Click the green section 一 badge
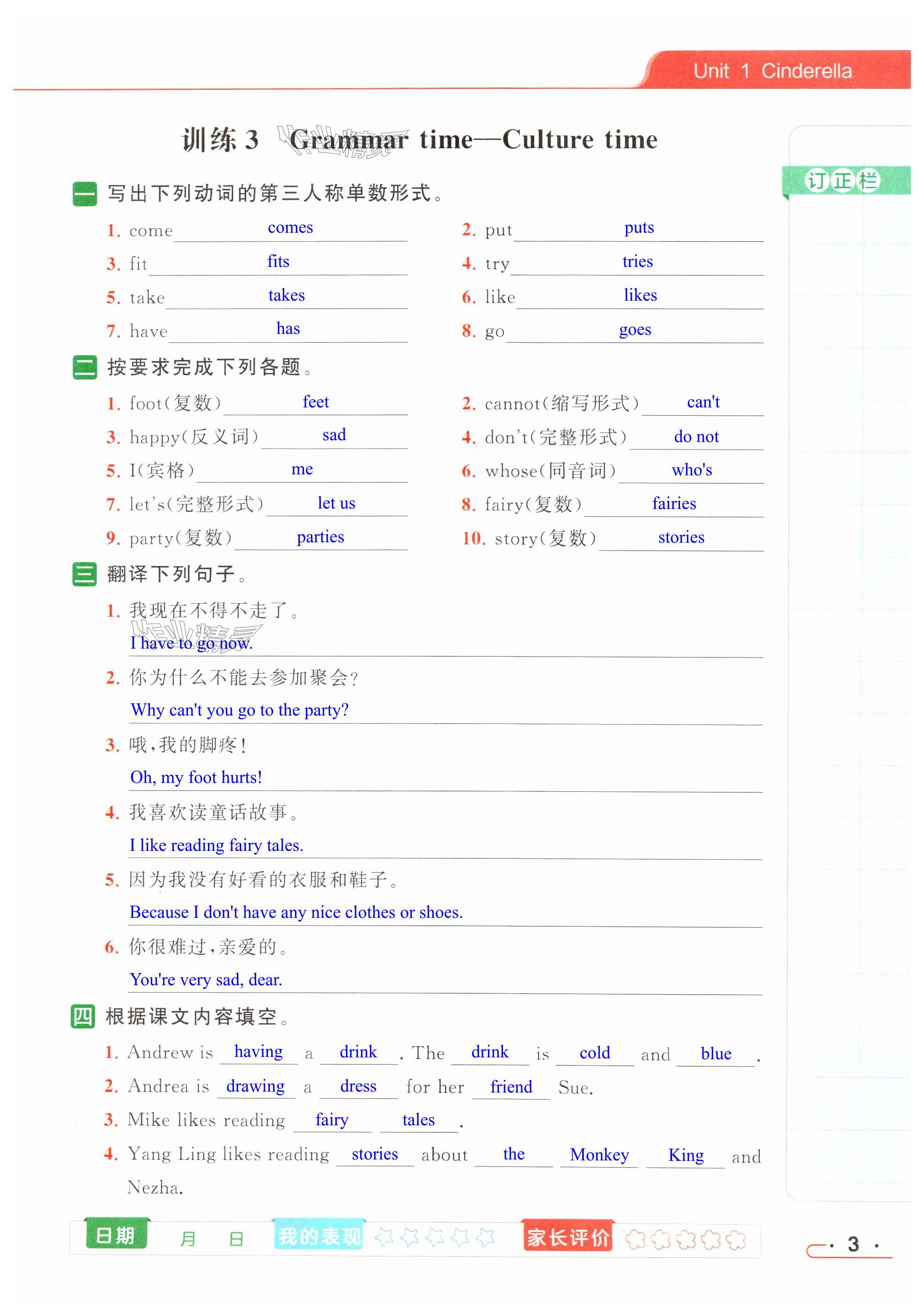This screenshot has width=924, height=1314. [x=85, y=193]
